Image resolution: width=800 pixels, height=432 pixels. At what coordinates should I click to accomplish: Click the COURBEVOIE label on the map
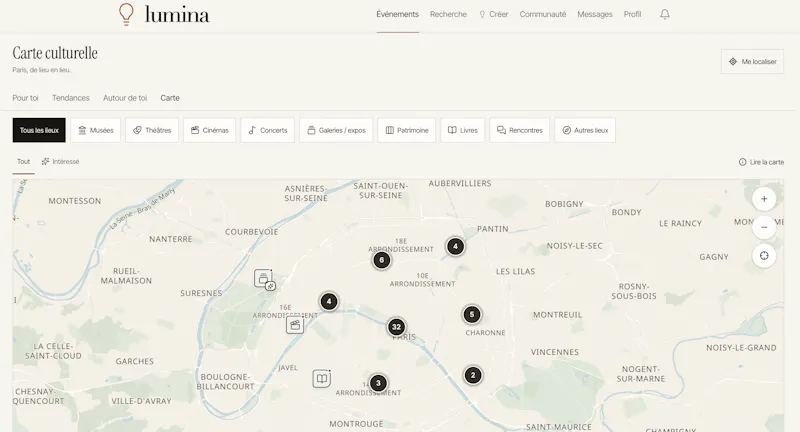[x=252, y=232]
